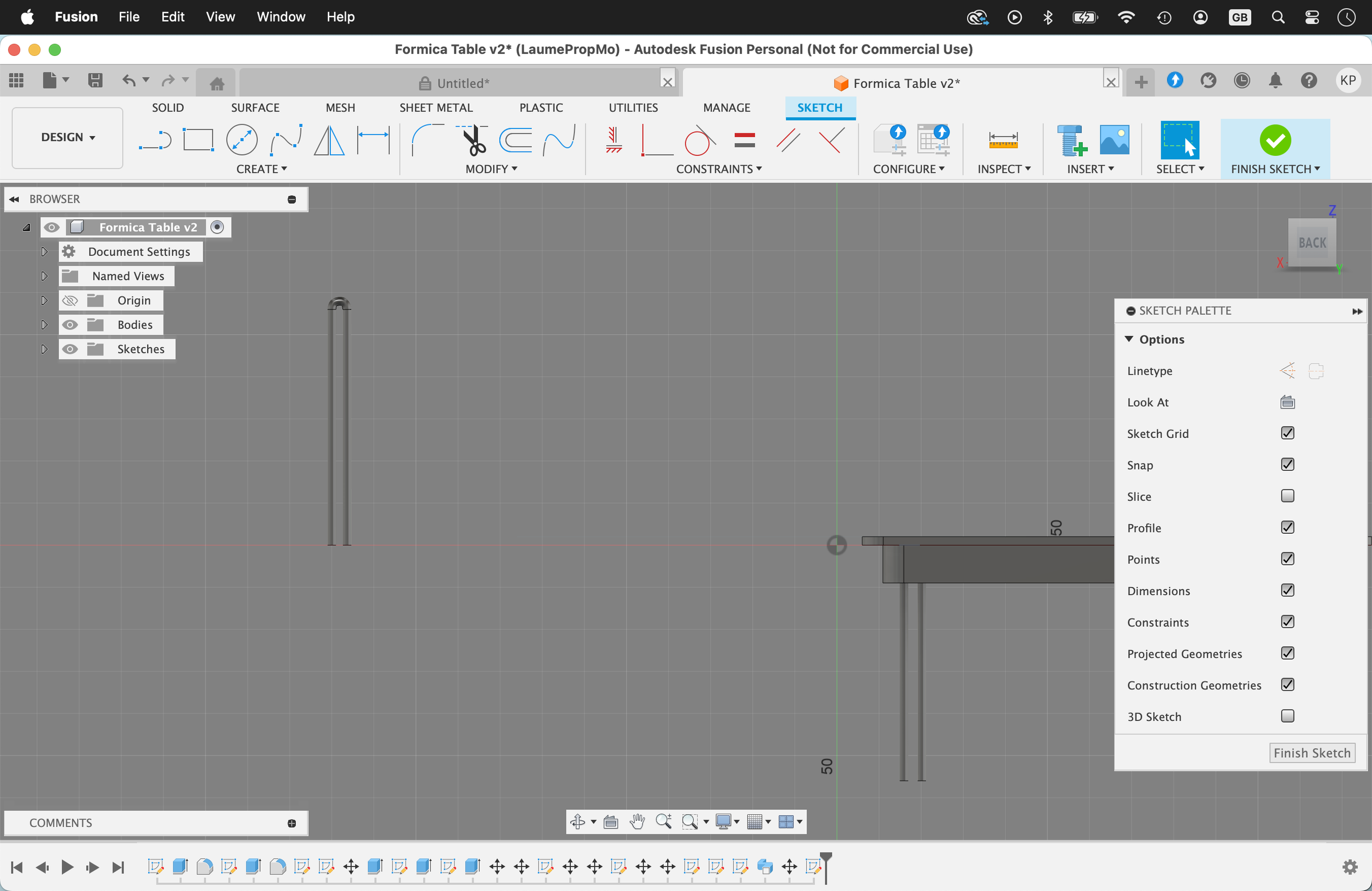Click the Look At icon in Sketch Palette
Image resolution: width=1372 pixels, height=891 pixels.
point(1287,402)
